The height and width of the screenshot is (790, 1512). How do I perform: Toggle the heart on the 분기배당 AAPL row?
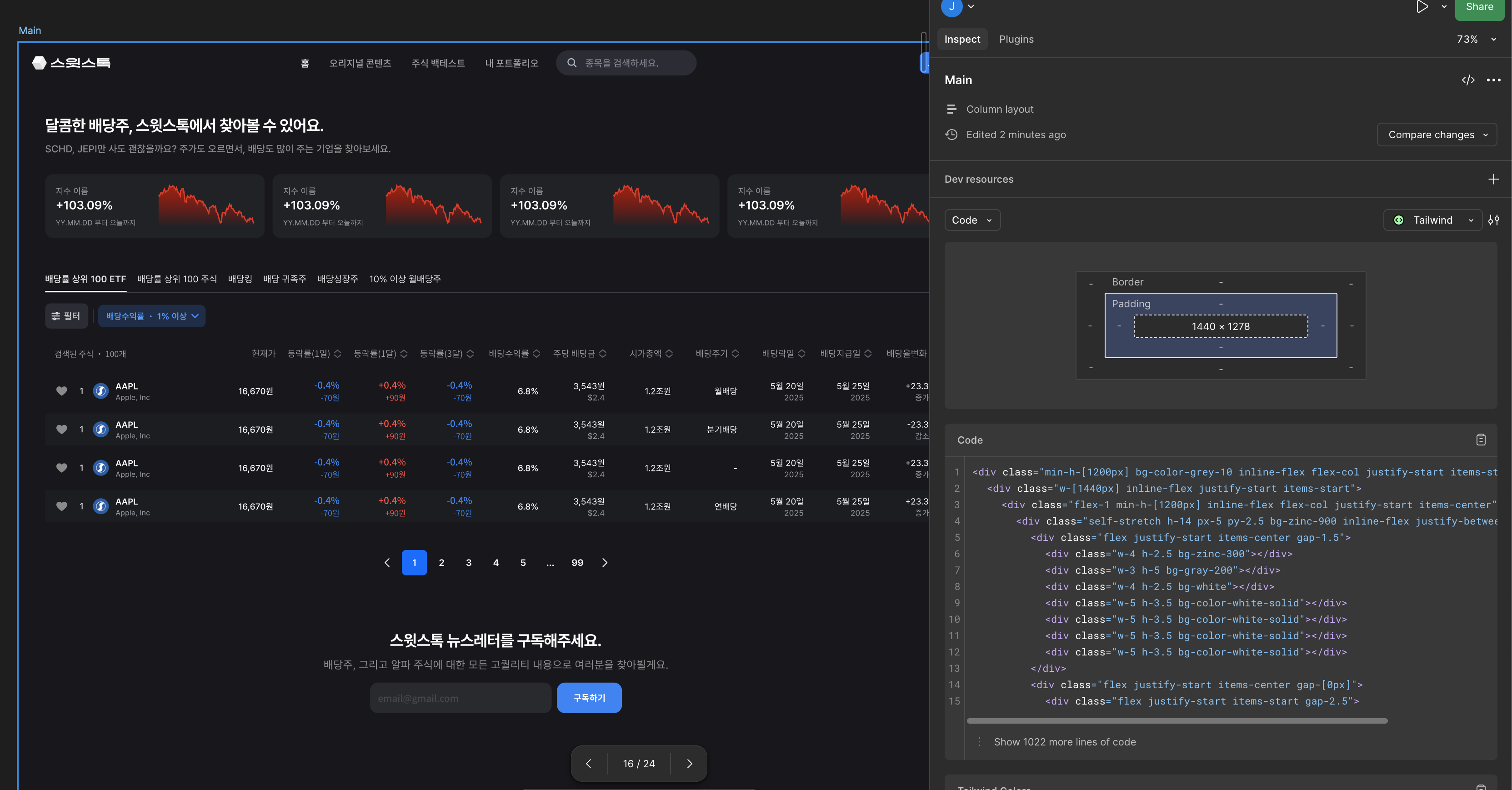coord(62,430)
